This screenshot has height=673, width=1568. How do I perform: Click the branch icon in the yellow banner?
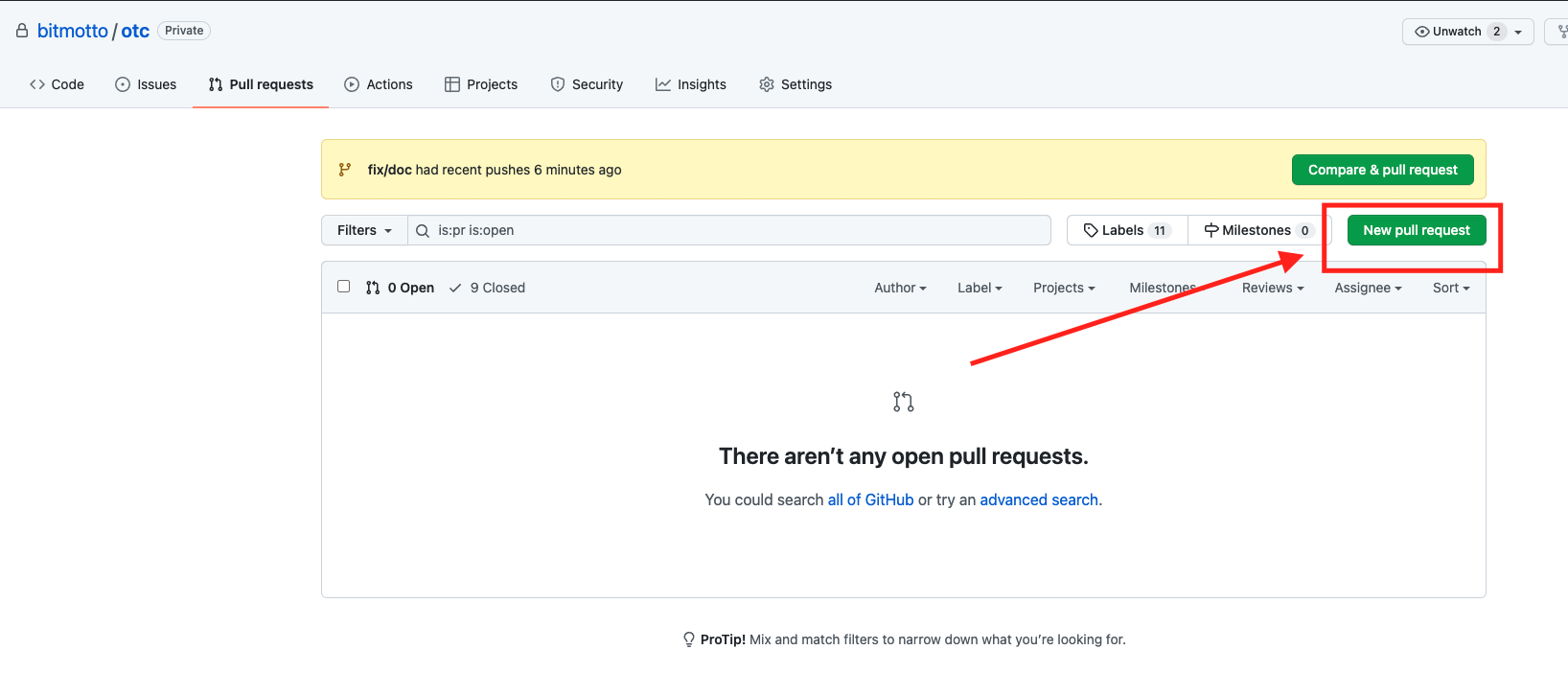coord(345,170)
